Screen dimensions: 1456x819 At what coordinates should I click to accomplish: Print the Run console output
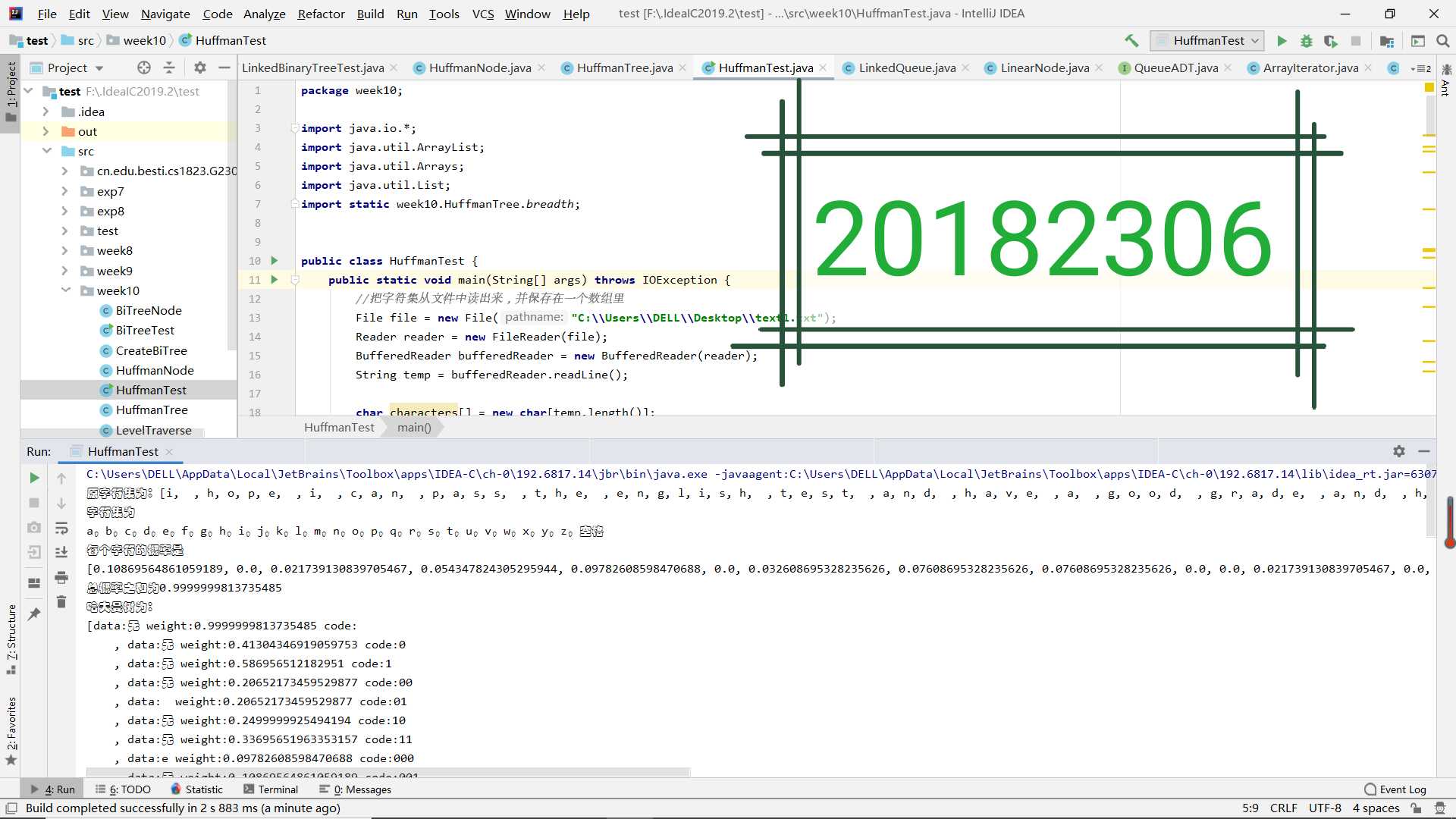(x=61, y=577)
